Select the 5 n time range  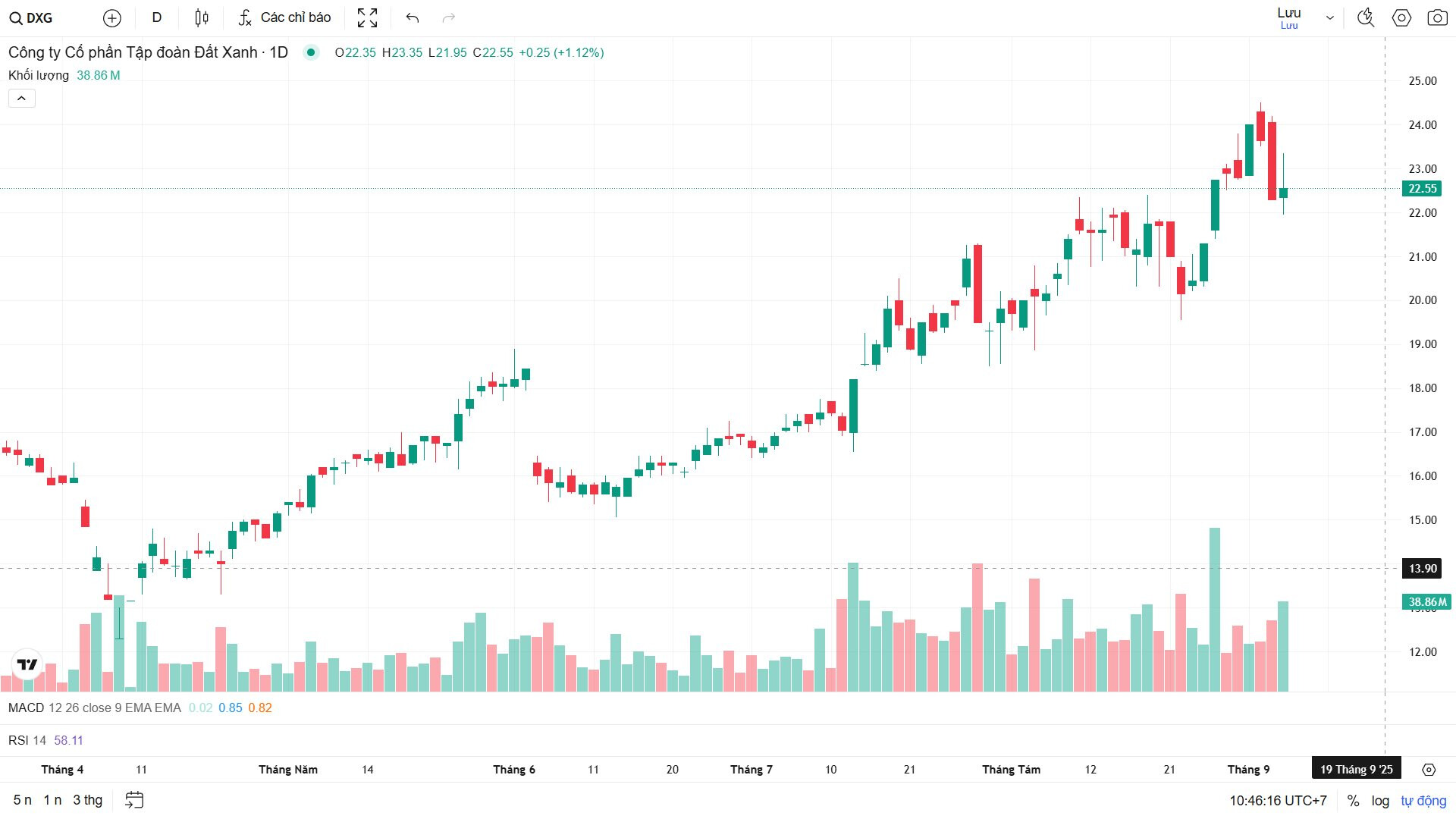(22, 800)
